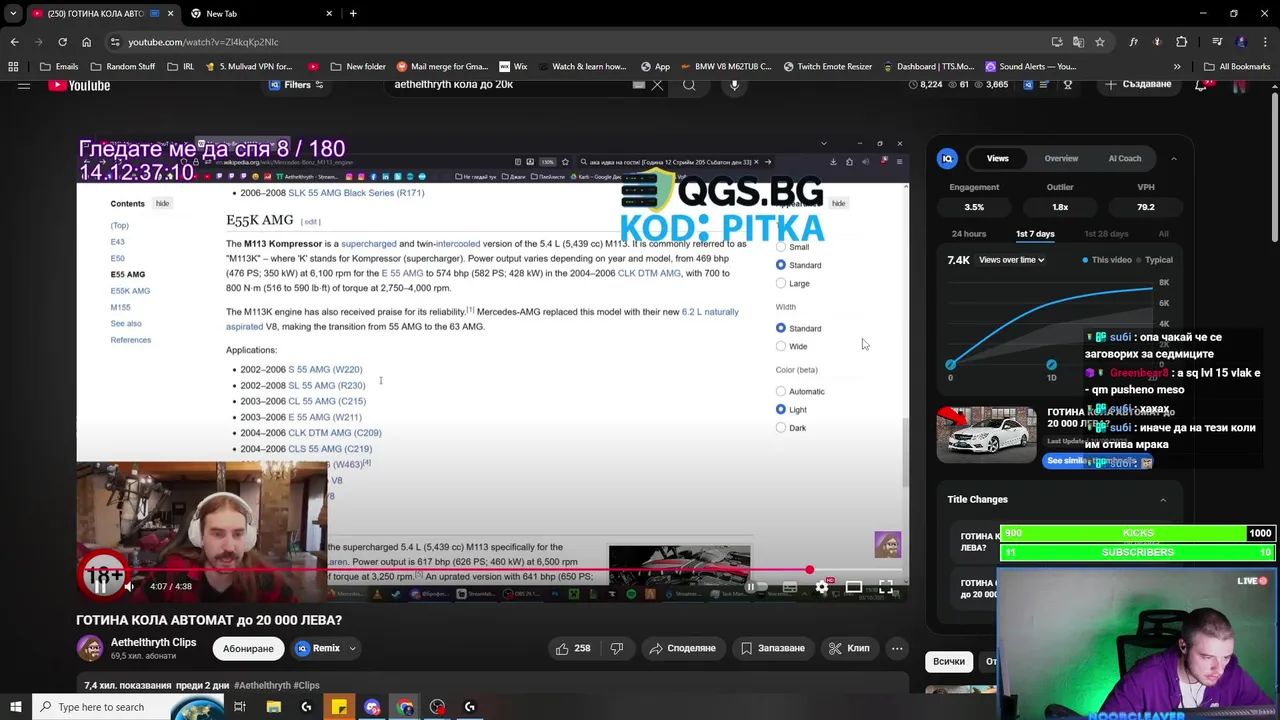The height and width of the screenshot is (720, 1280).
Task: Open Chrome tab search dropdown
Action: [x=13, y=14]
